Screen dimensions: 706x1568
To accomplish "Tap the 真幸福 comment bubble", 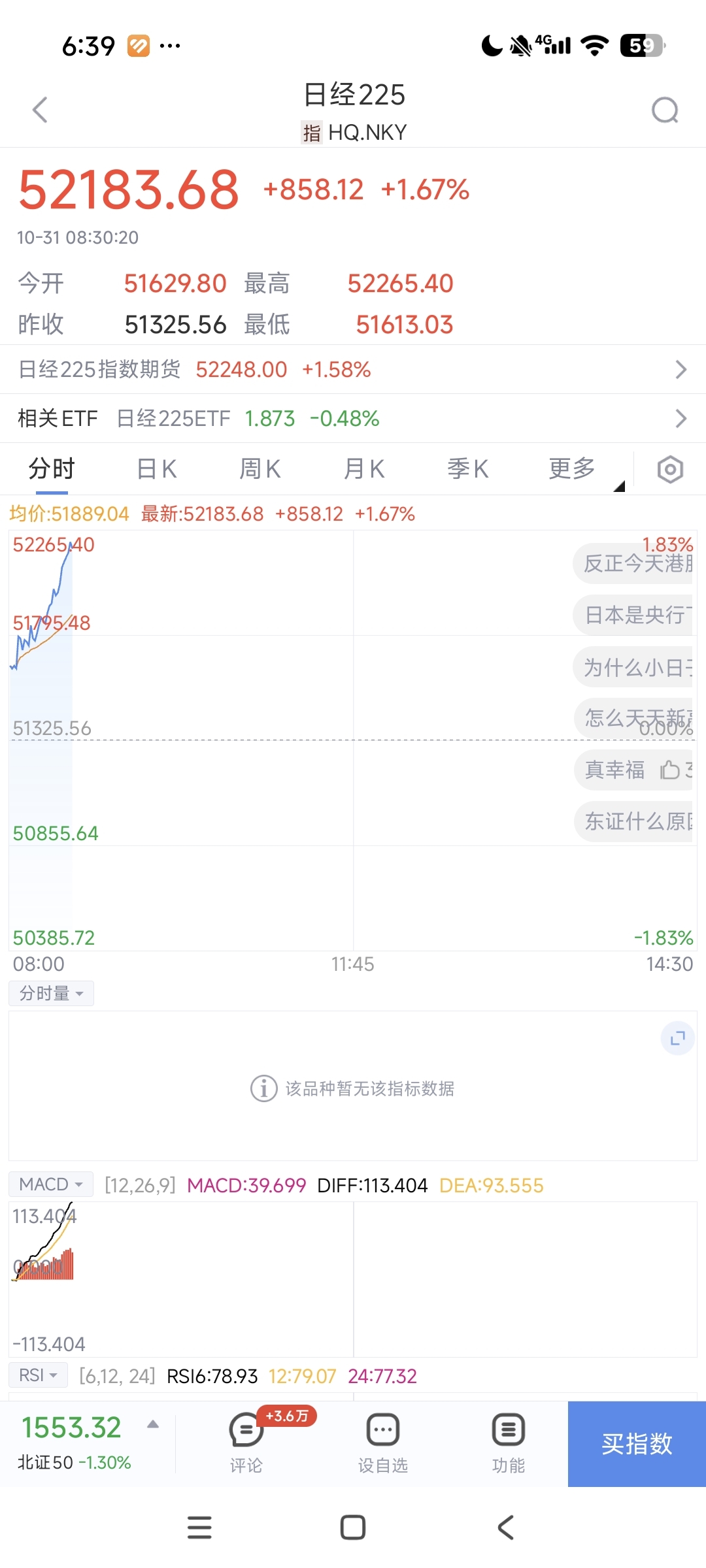I will (x=633, y=770).
